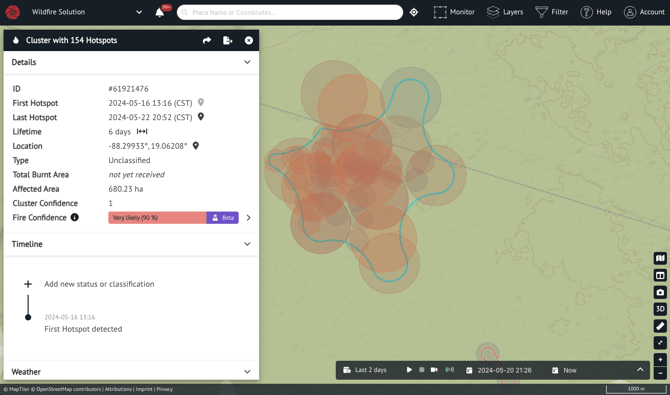Open Fire Confidence info icon
Viewport: 670px width, 395px height.
pyautogui.click(x=74, y=217)
